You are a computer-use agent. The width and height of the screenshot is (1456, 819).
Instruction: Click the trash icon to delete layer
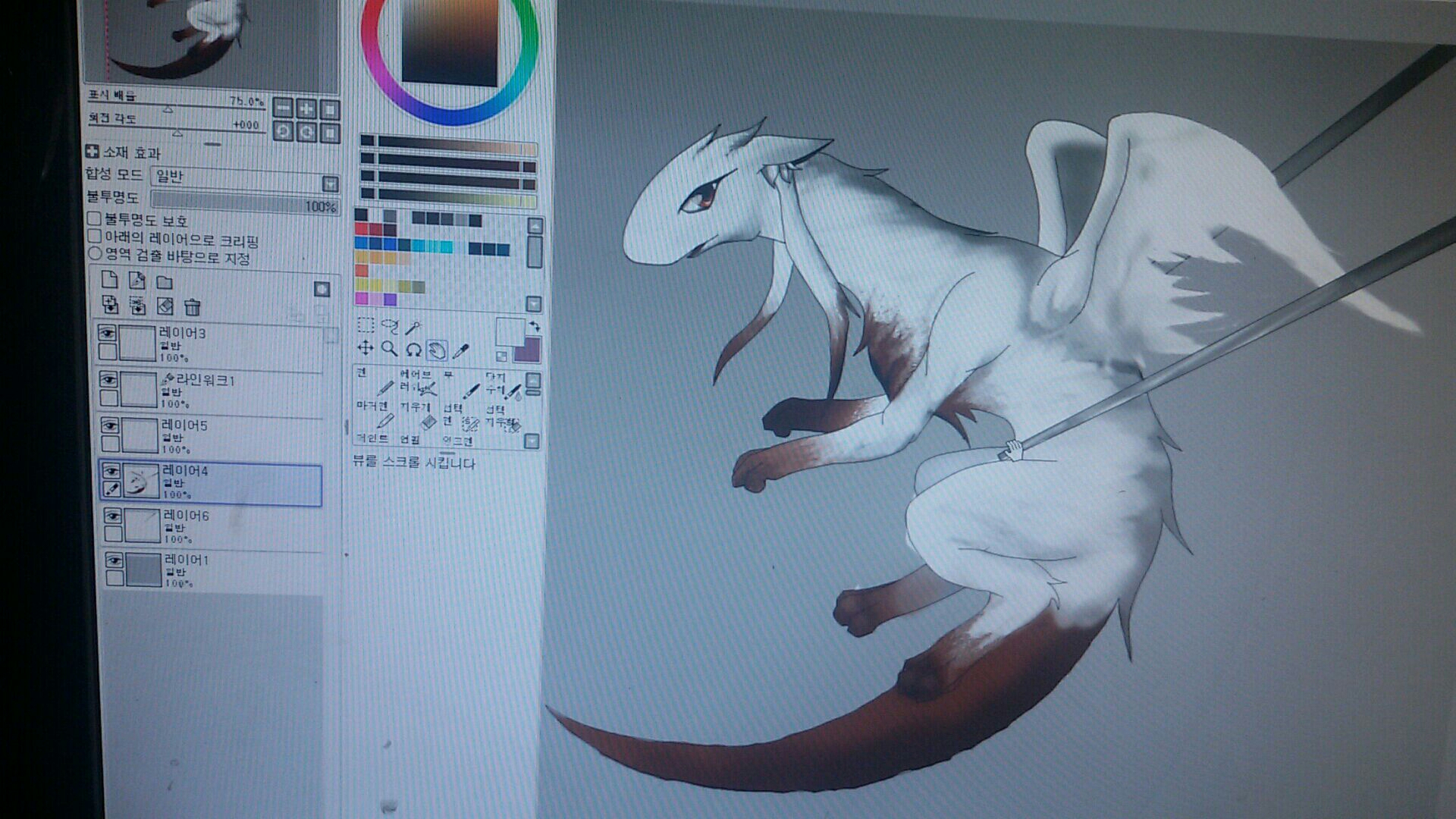(x=193, y=307)
